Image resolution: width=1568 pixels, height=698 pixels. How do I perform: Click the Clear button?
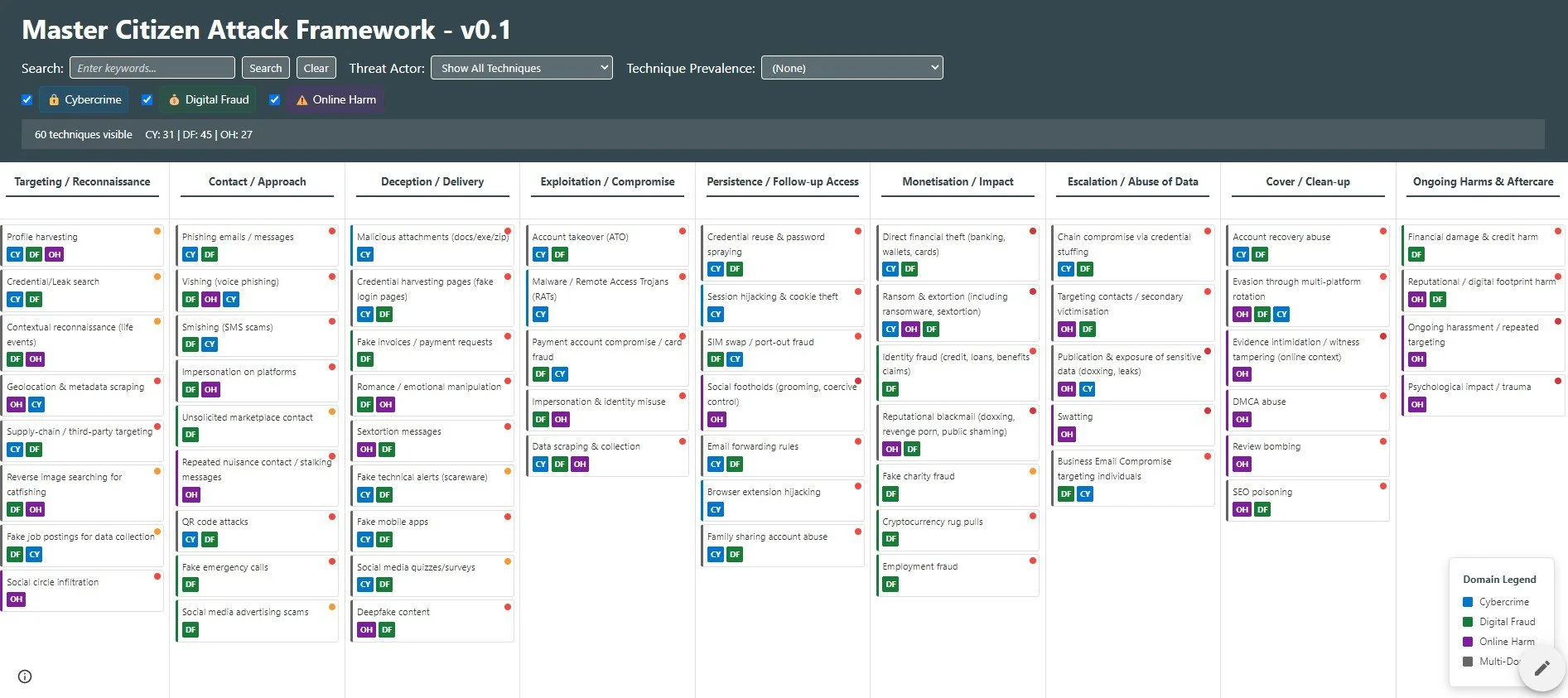tap(316, 68)
